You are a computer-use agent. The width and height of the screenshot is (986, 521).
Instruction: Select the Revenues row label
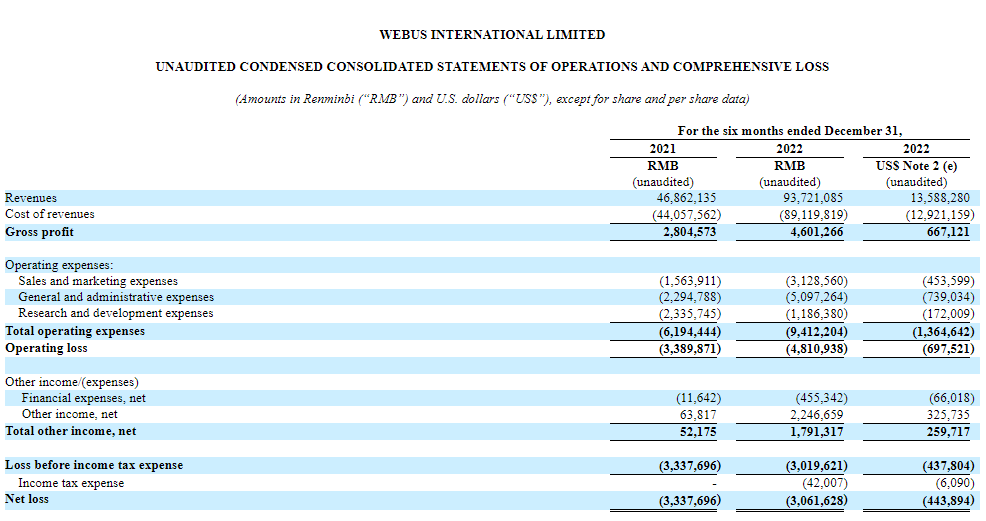(31, 198)
